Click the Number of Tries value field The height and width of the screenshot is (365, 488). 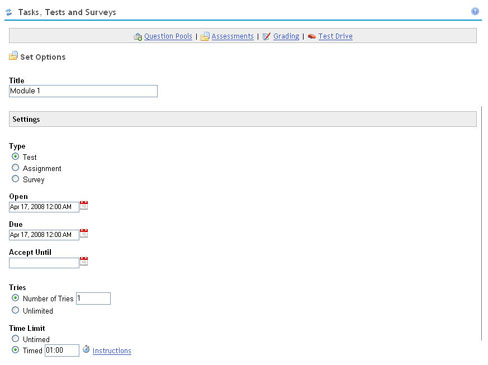(93, 298)
